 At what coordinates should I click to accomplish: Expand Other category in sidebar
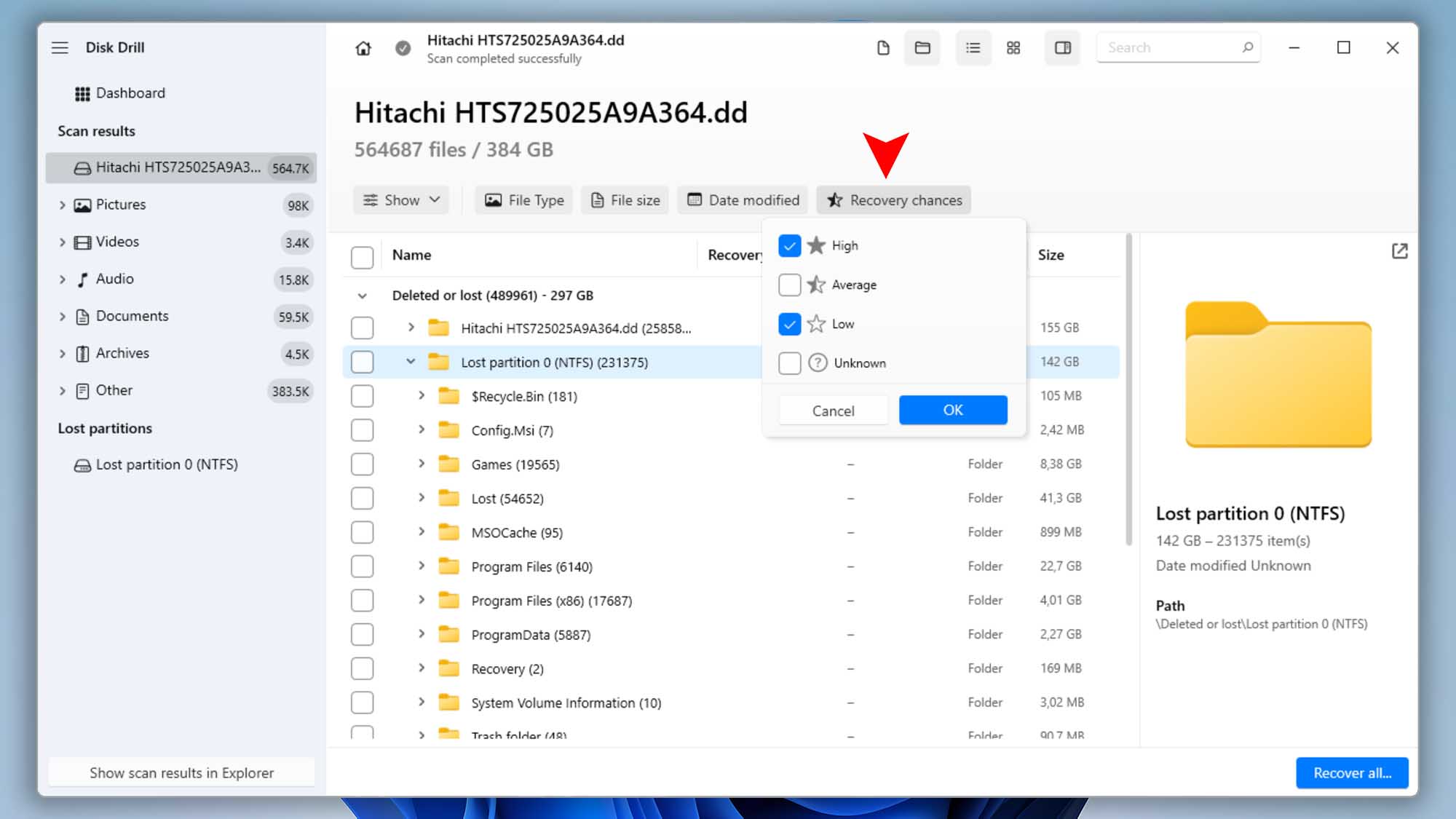click(x=62, y=391)
